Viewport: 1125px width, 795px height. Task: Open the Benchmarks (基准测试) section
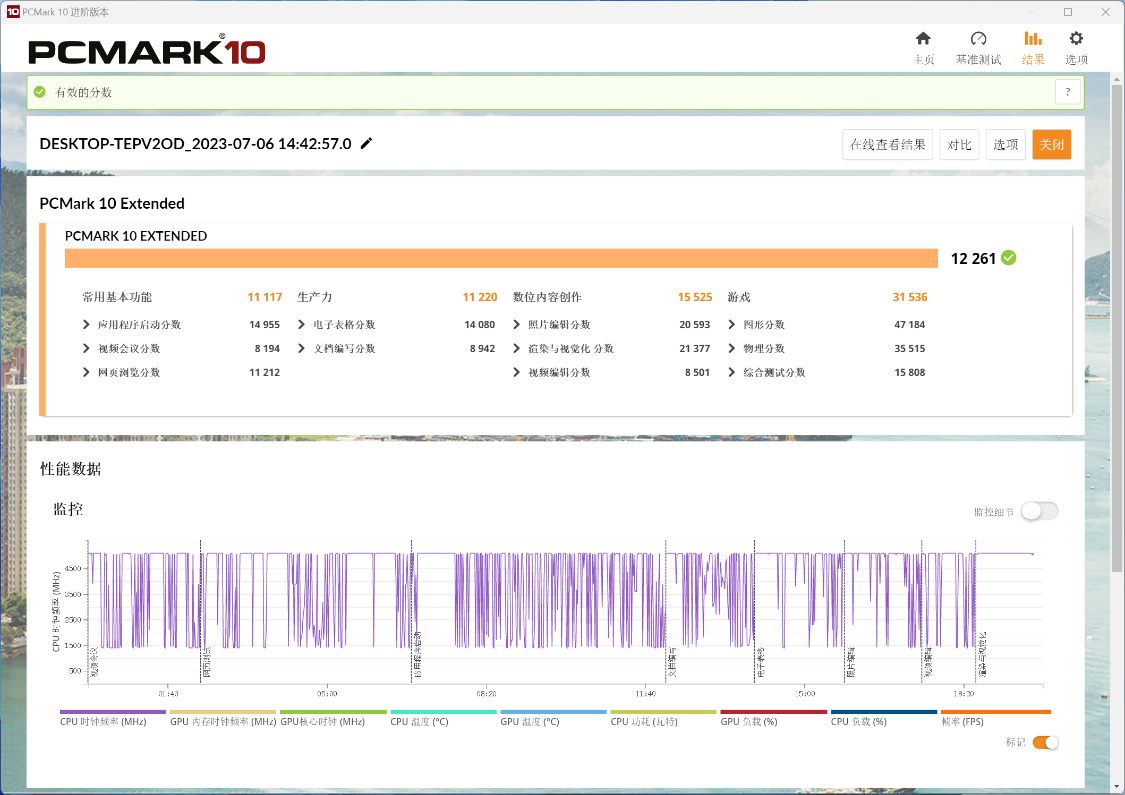(x=978, y=48)
